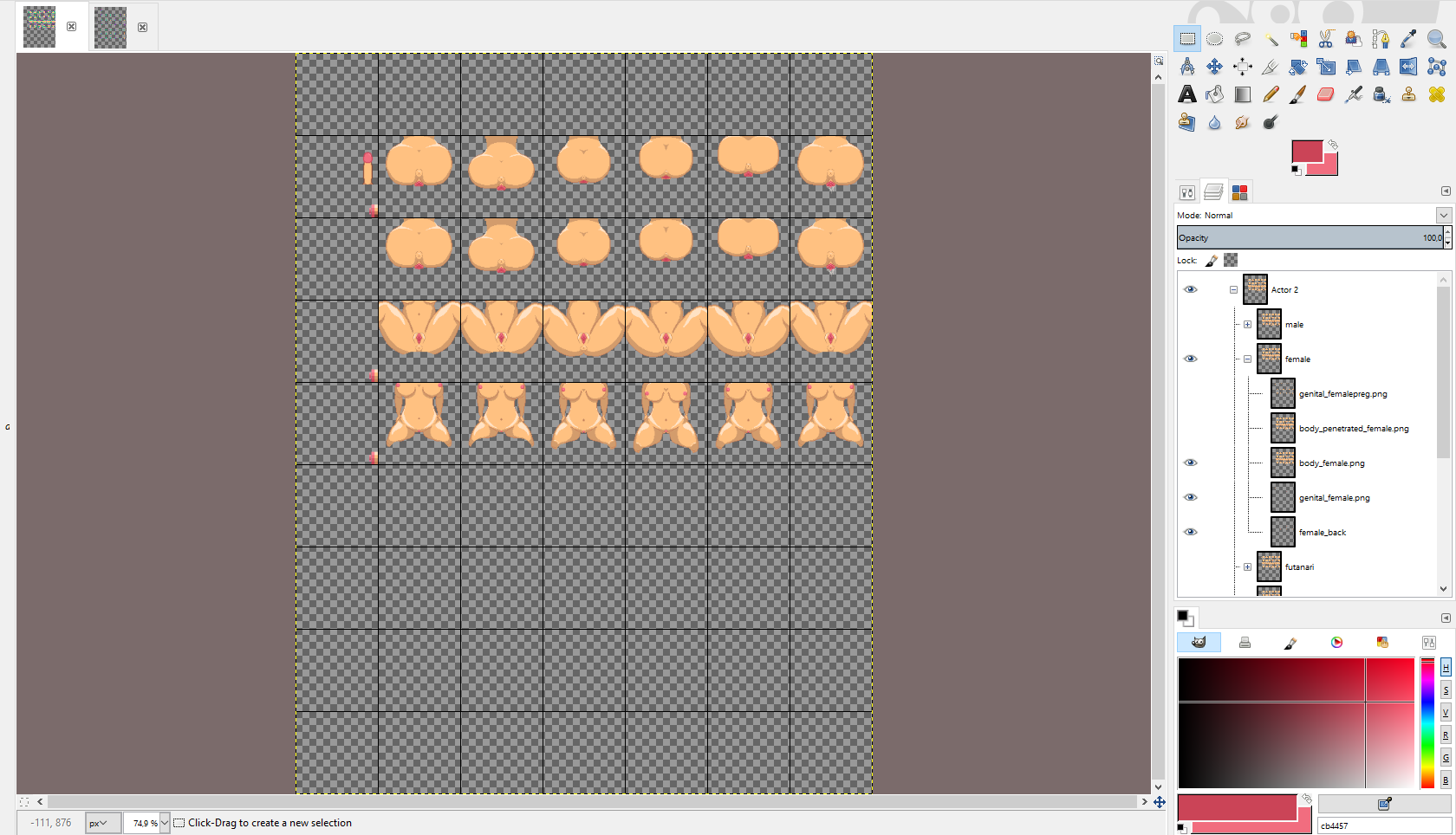Hide the female_back layer
The height and width of the screenshot is (835, 1456).
pyautogui.click(x=1190, y=532)
